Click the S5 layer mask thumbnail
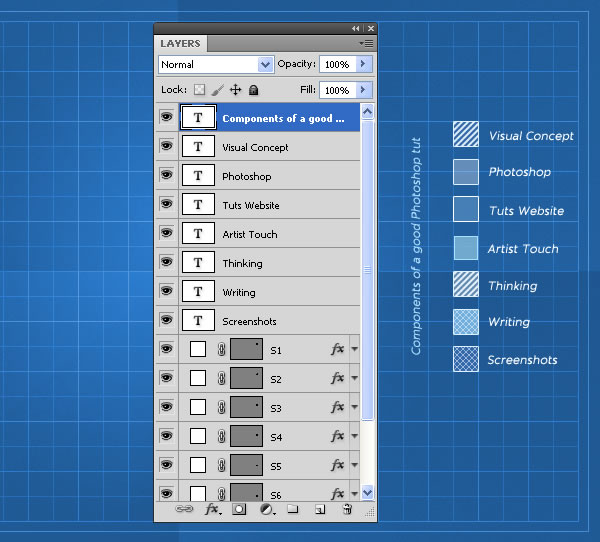This screenshot has height=542, width=600. click(x=246, y=465)
